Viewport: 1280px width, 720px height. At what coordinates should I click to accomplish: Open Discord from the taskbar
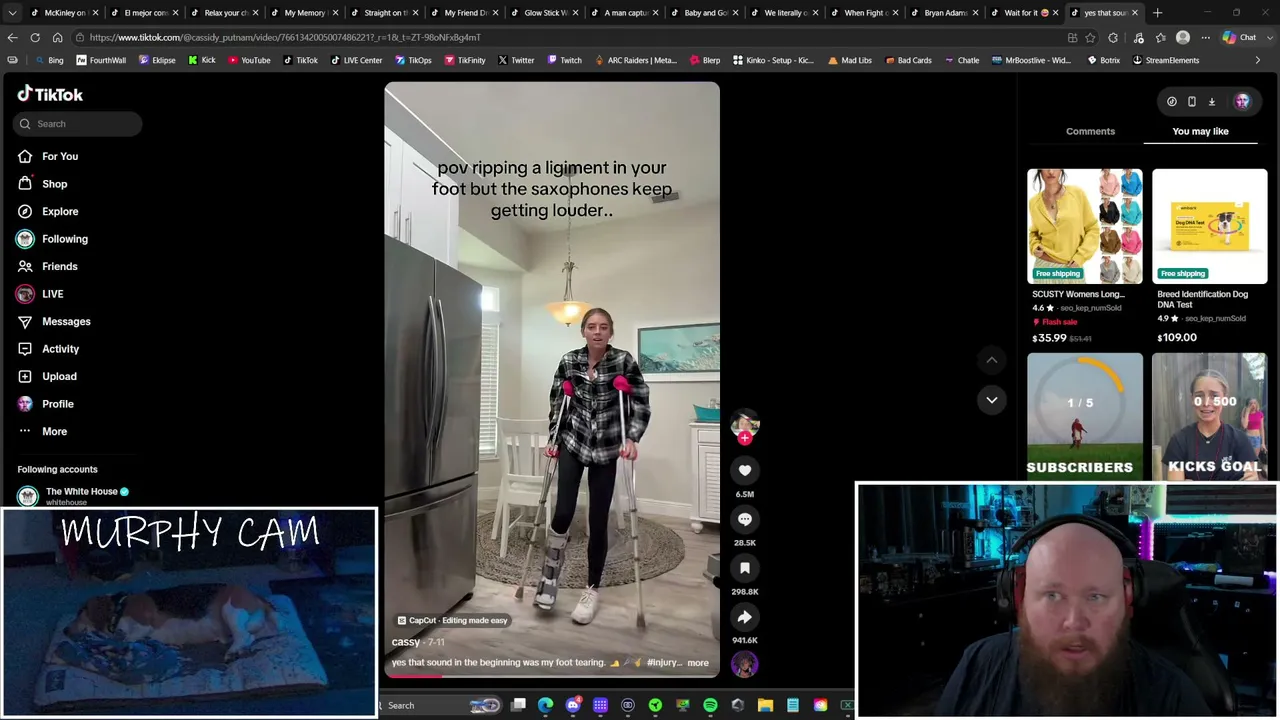point(573,705)
